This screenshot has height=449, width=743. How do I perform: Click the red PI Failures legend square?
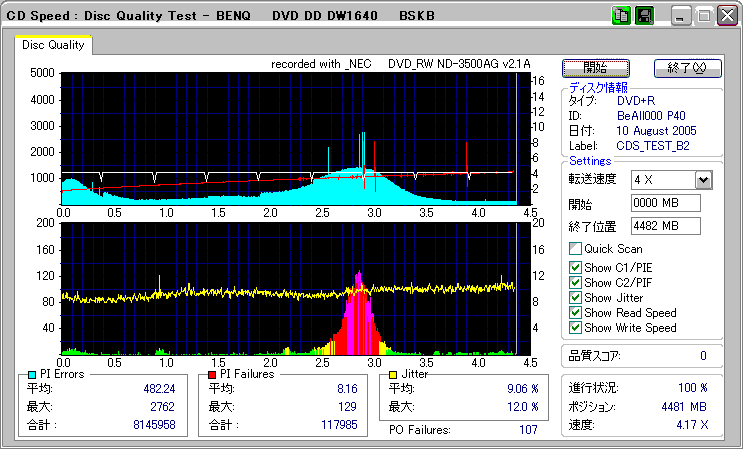pyautogui.click(x=213, y=374)
